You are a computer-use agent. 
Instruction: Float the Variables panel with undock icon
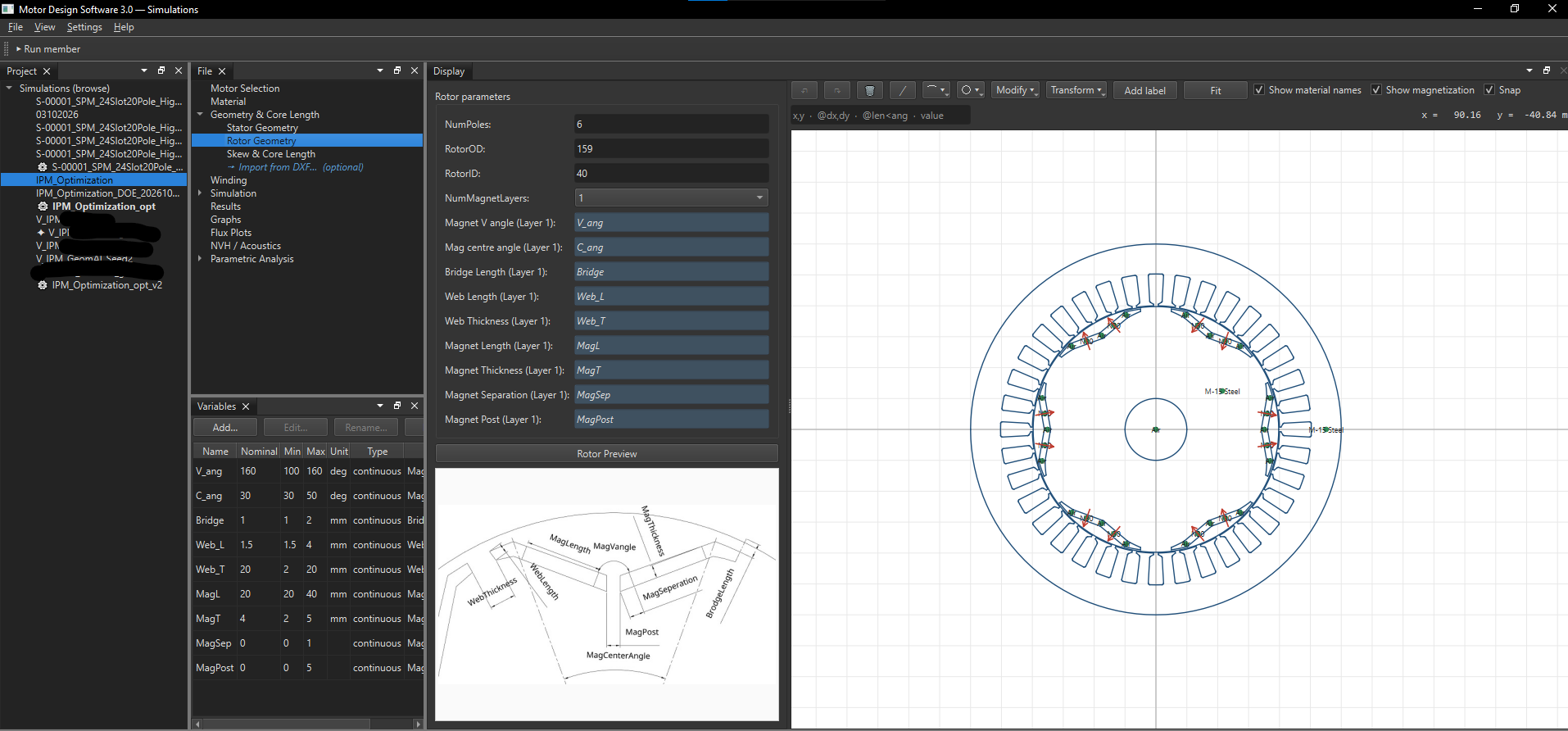point(397,406)
